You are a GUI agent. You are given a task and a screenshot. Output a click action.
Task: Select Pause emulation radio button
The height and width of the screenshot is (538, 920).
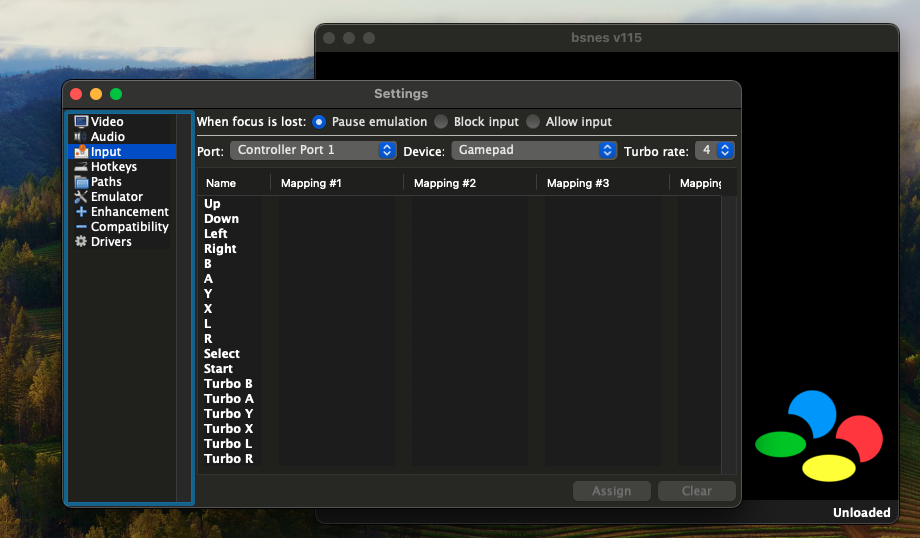(x=319, y=122)
